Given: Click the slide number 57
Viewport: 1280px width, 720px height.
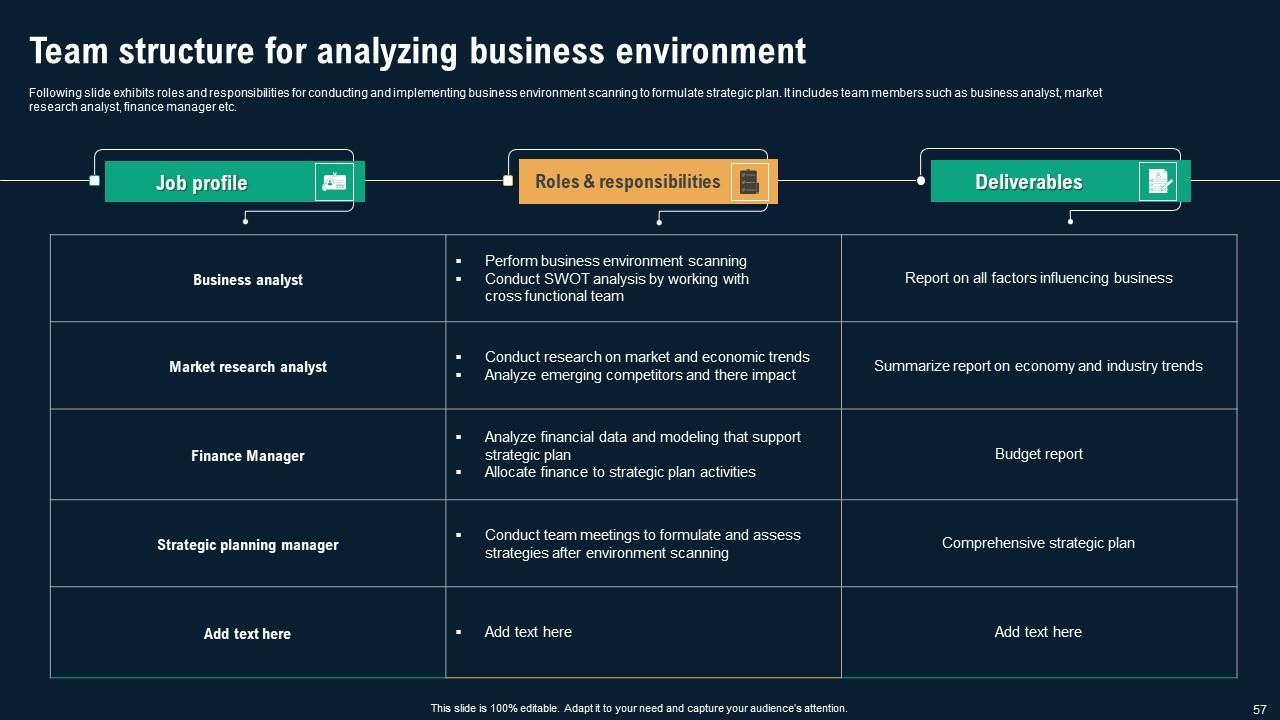Looking at the screenshot, I should [x=1259, y=708].
